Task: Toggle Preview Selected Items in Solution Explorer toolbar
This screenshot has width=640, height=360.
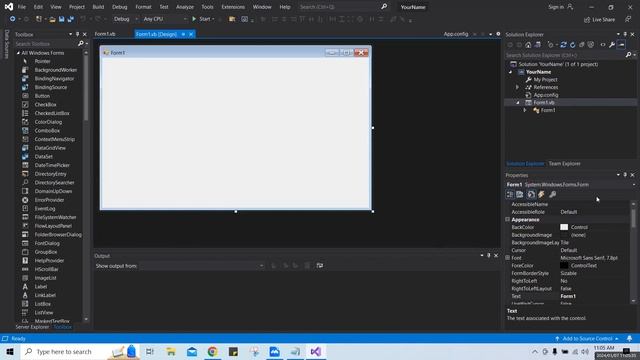Action: 621,45
